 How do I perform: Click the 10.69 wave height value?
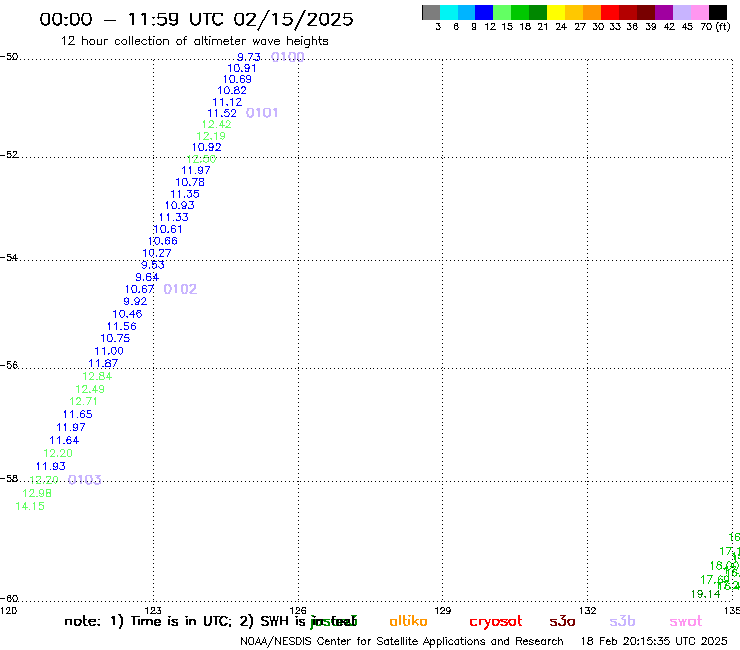237,79
